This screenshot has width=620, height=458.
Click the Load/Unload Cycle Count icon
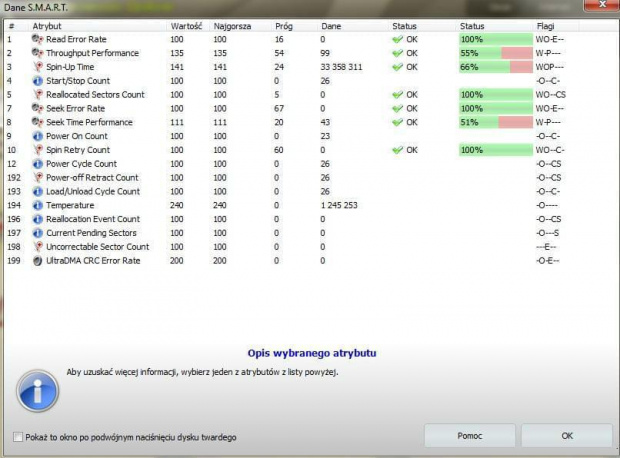[x=38, y=191]
